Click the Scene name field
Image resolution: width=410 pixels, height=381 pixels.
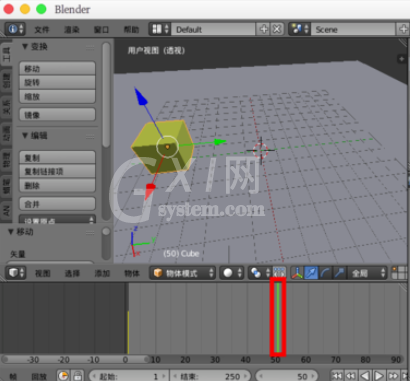point(353,29)
